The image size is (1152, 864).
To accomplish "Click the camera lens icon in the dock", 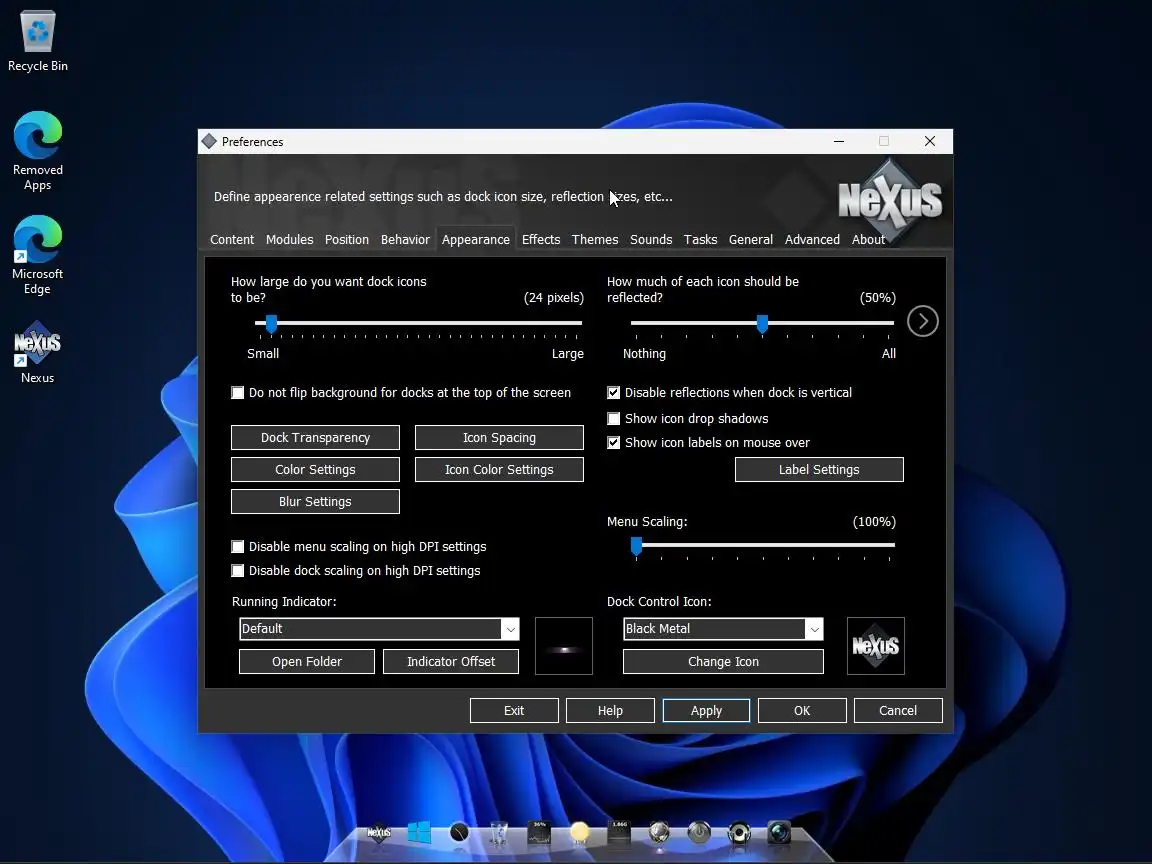I will click(779, 832).
